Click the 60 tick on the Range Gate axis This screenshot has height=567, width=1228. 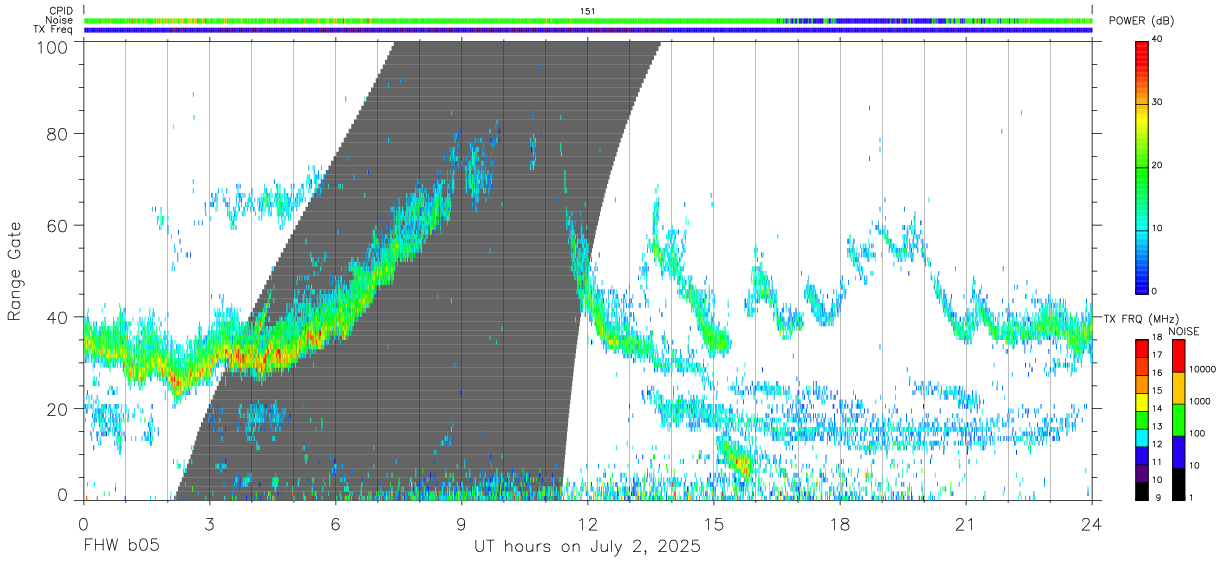click(58, 225)
